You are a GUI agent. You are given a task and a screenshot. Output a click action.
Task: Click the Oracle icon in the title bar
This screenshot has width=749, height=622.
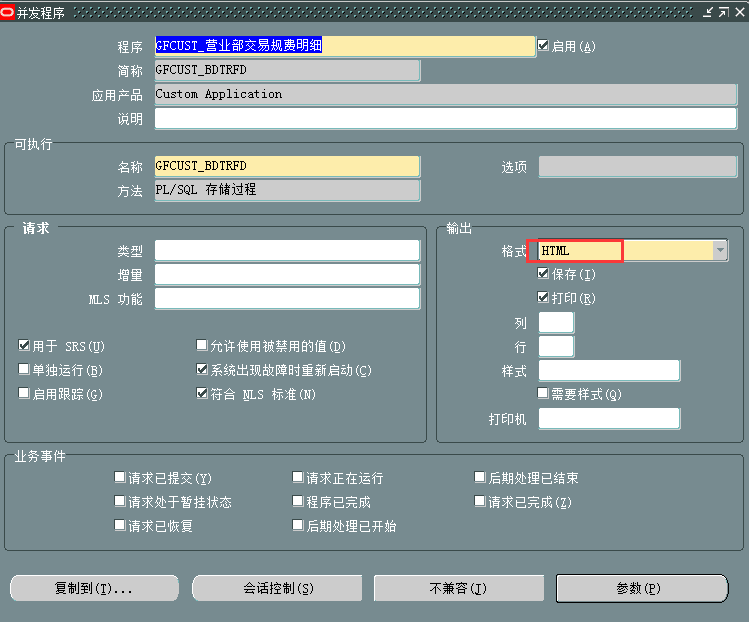[7, 12]
